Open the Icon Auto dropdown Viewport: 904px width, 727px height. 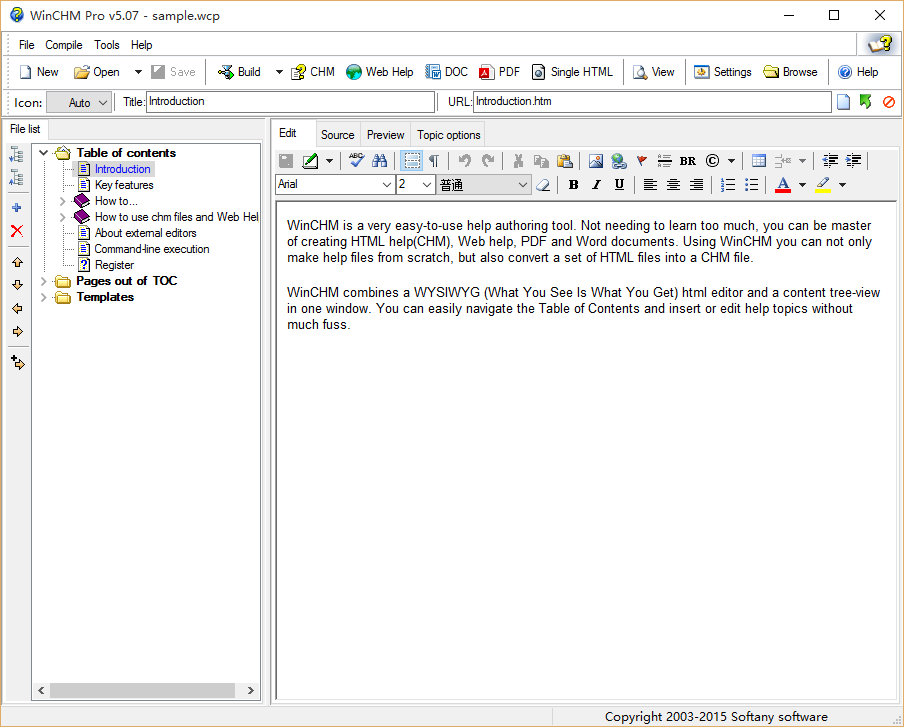(x=79, y=103)
